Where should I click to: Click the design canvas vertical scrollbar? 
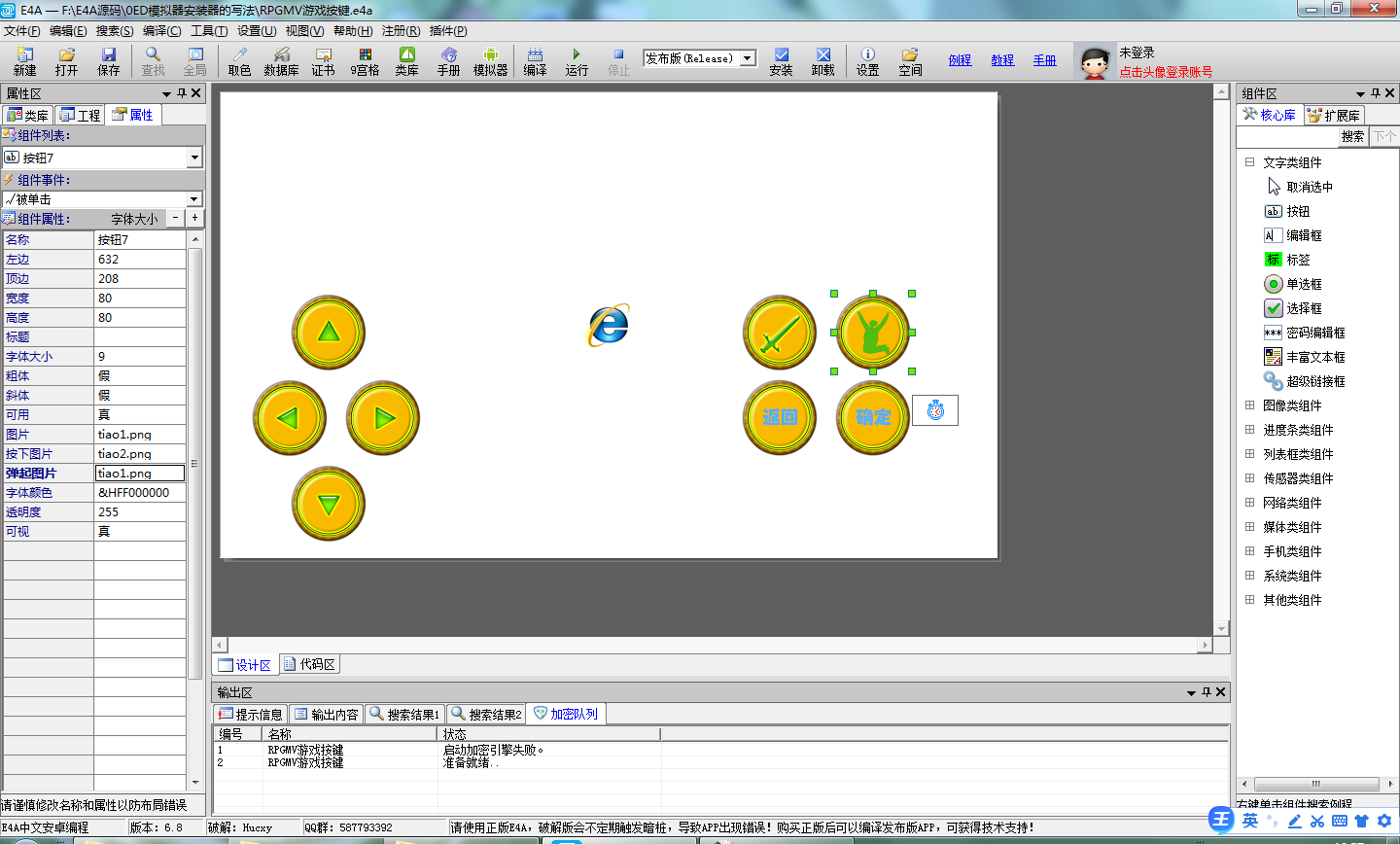click(1222, 360)
